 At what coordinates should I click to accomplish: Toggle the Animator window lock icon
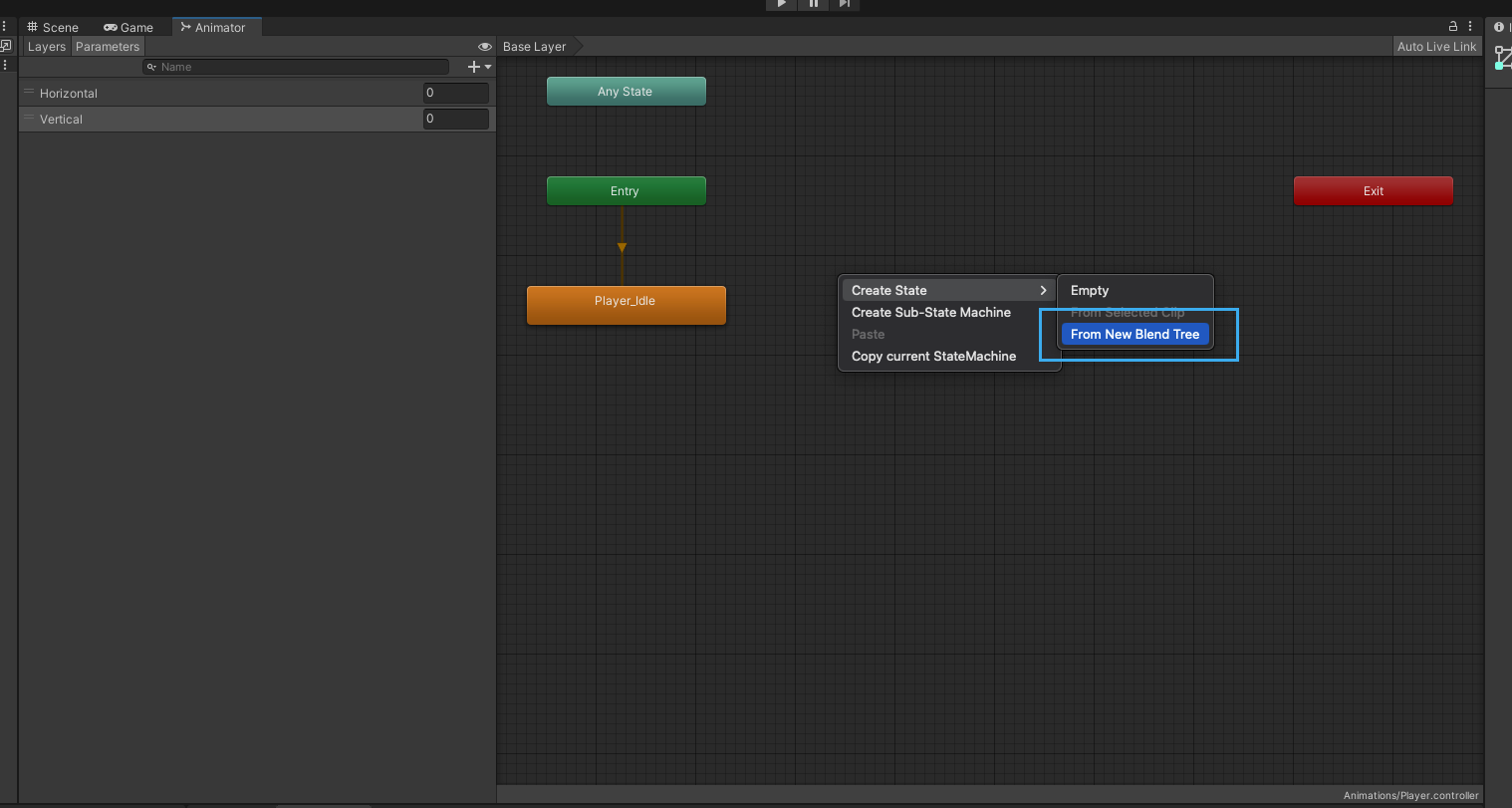click(1452, 27)
